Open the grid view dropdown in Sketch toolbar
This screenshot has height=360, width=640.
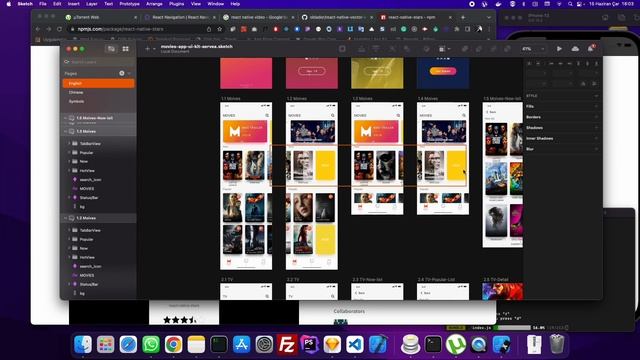[444, 49]
